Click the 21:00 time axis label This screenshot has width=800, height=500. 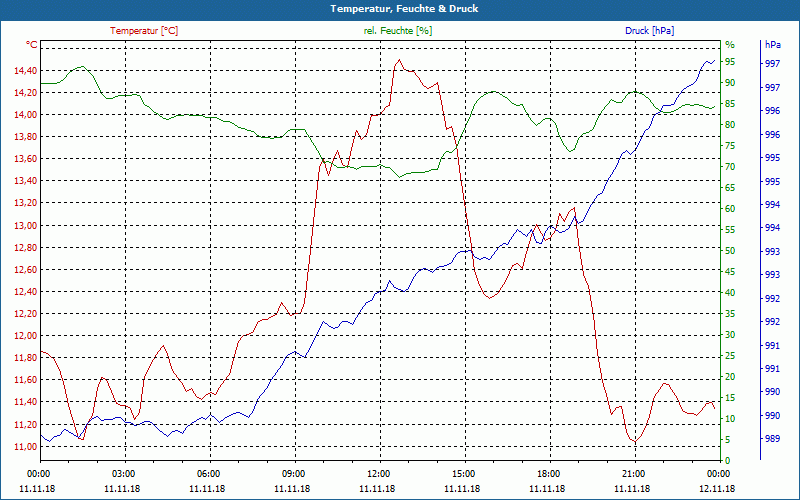coord(633,473)
